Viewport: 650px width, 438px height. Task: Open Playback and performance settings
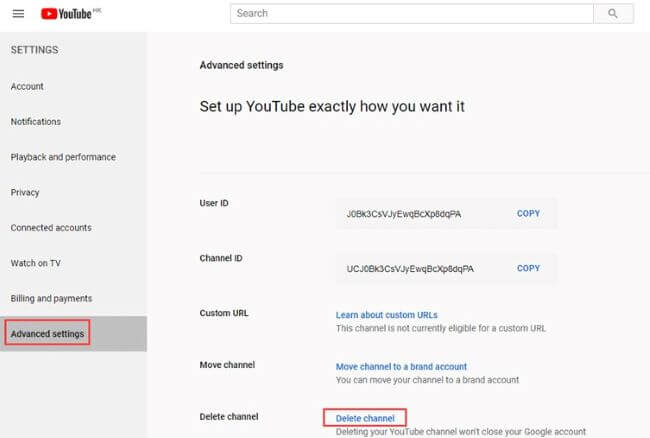pyautogui.click(x=63, y=157)
